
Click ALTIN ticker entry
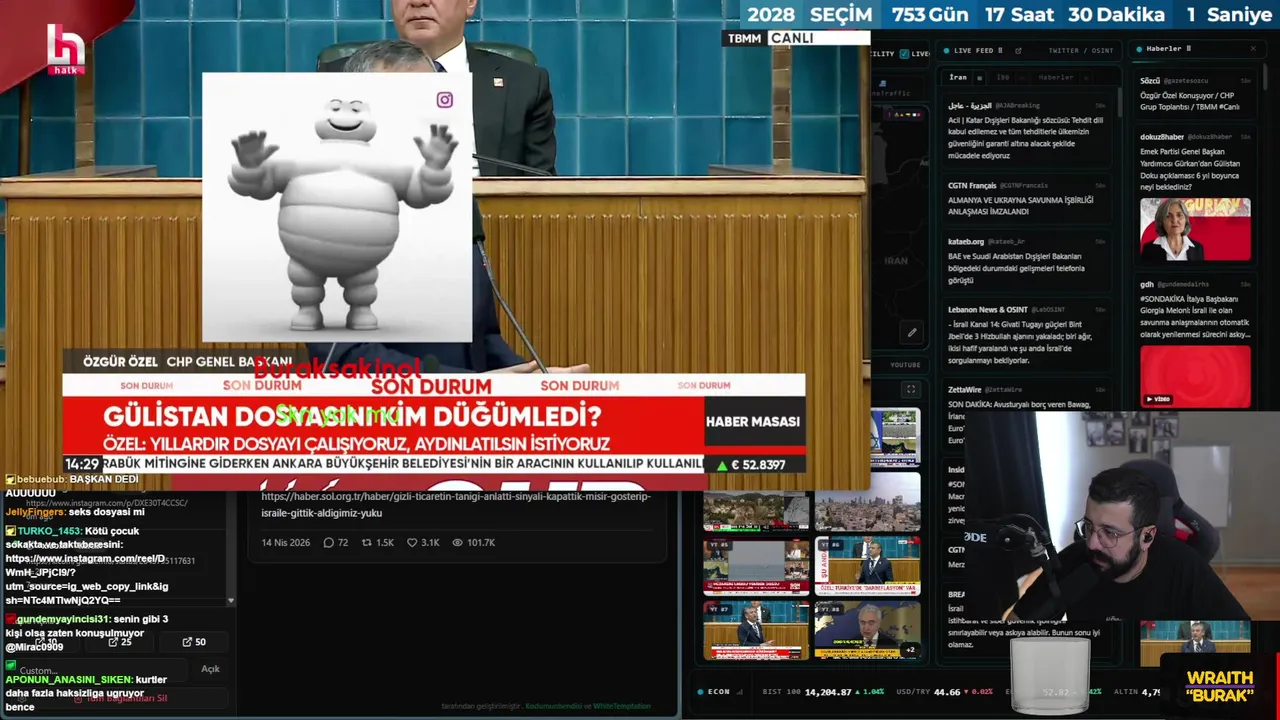pyautogui.click(x=1138, y=692)
